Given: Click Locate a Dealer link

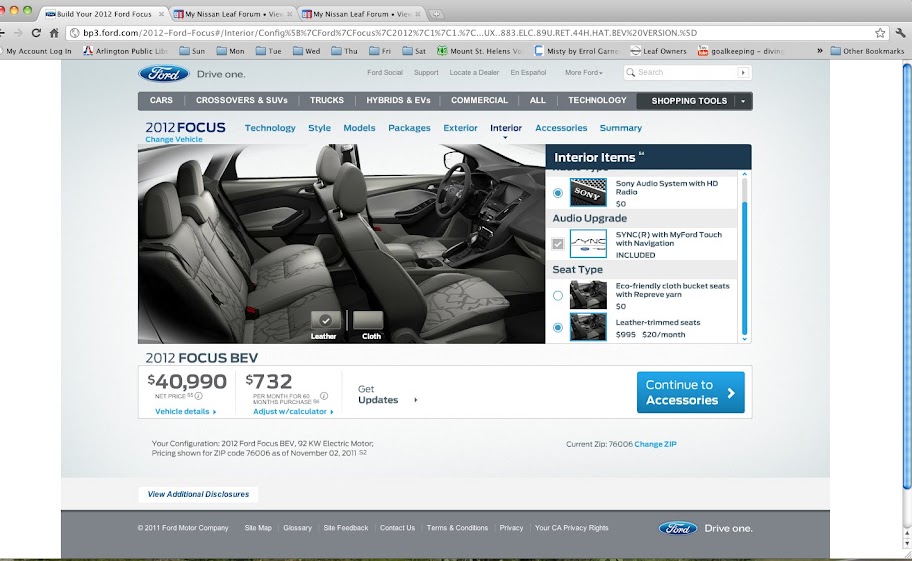Looking at the screenshot, I should click(x=474, y=73).
